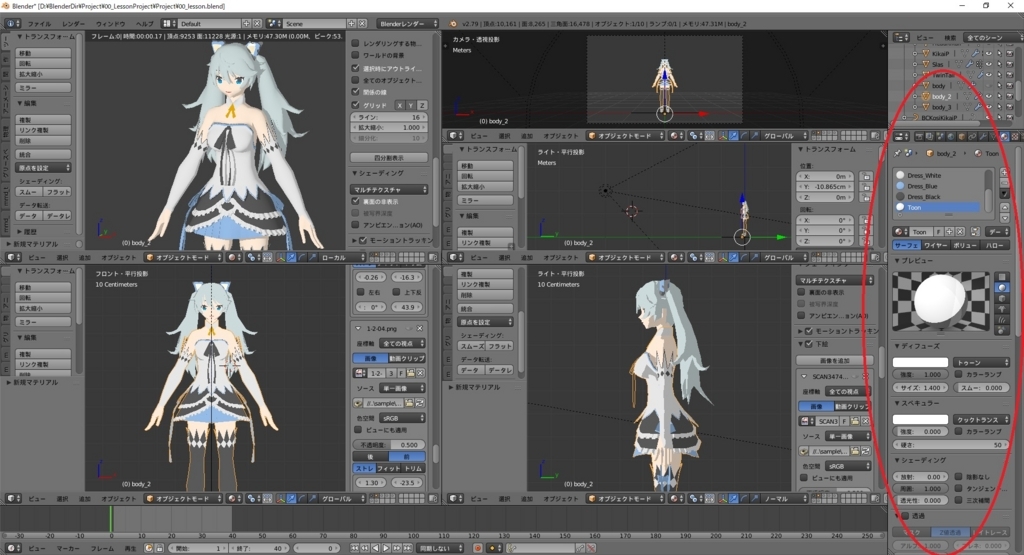Click the 移動 button in top-left toolshelf
1024x555 pixels.
tap(44, 53)
